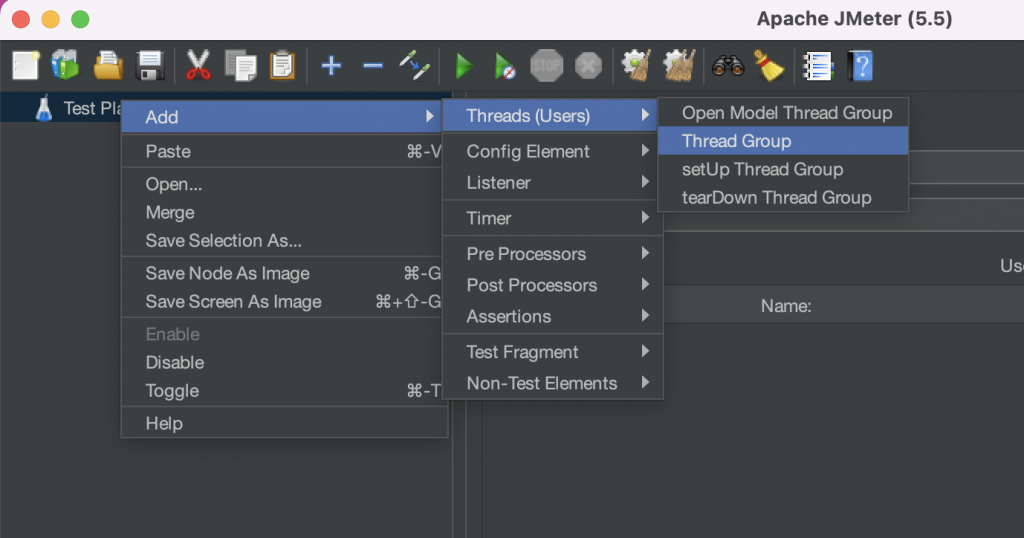Click the New test plan icon
This screenshot has width=1024, height=538.
25,67
